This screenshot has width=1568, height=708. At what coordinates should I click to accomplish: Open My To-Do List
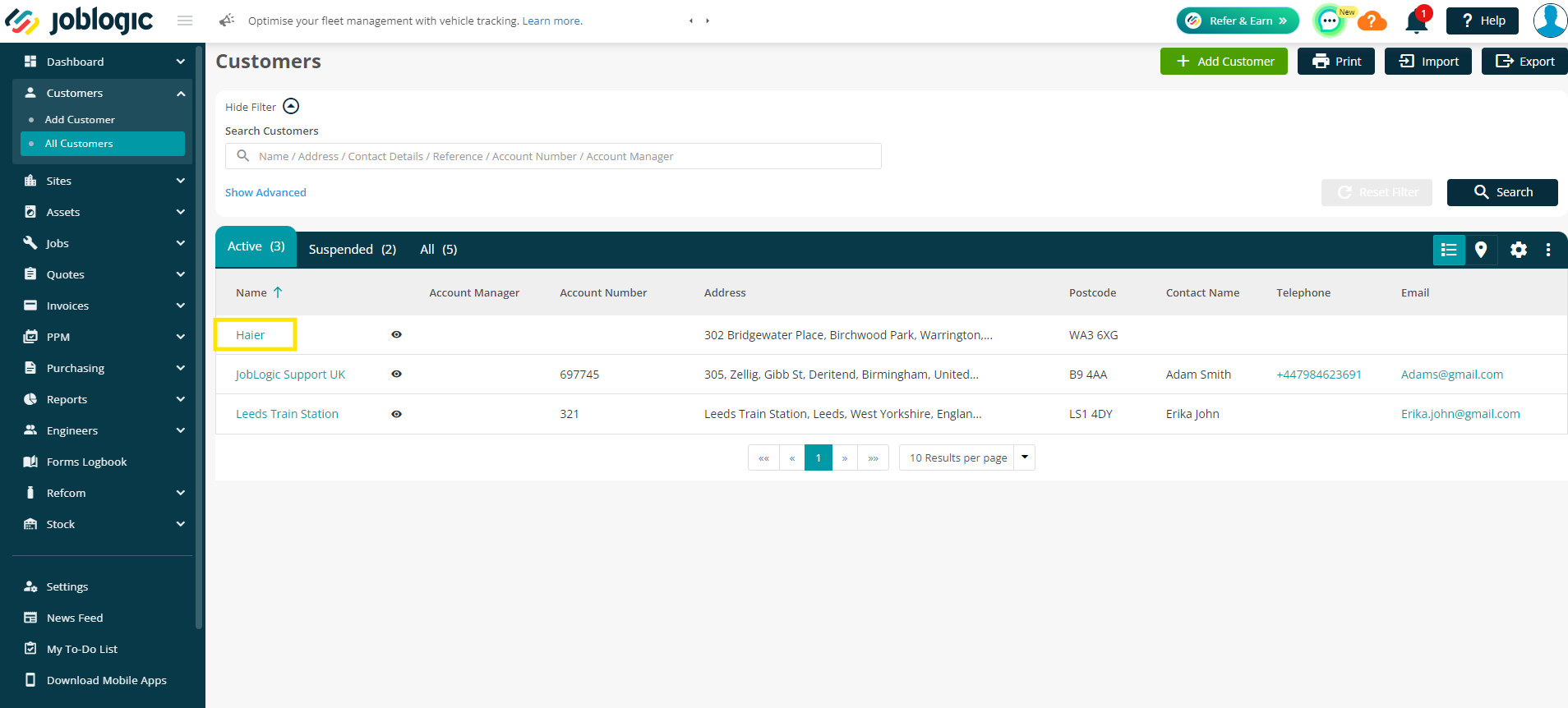[x=81, y=649]
